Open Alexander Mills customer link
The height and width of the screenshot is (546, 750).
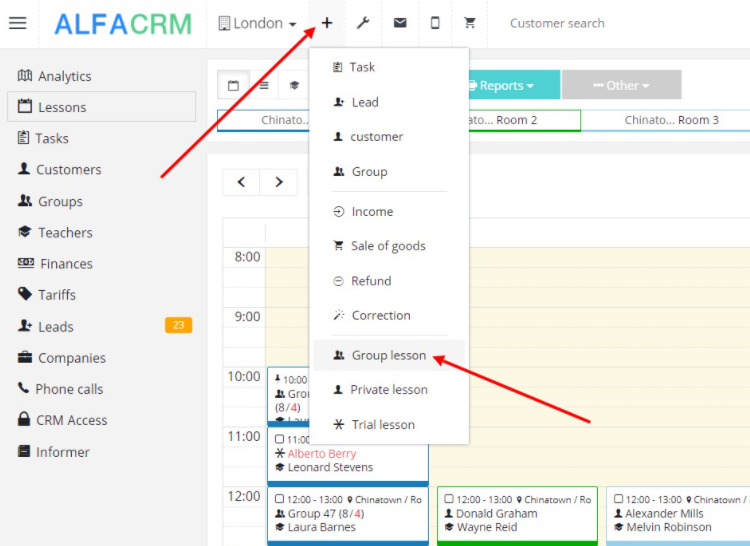(664, 513)
